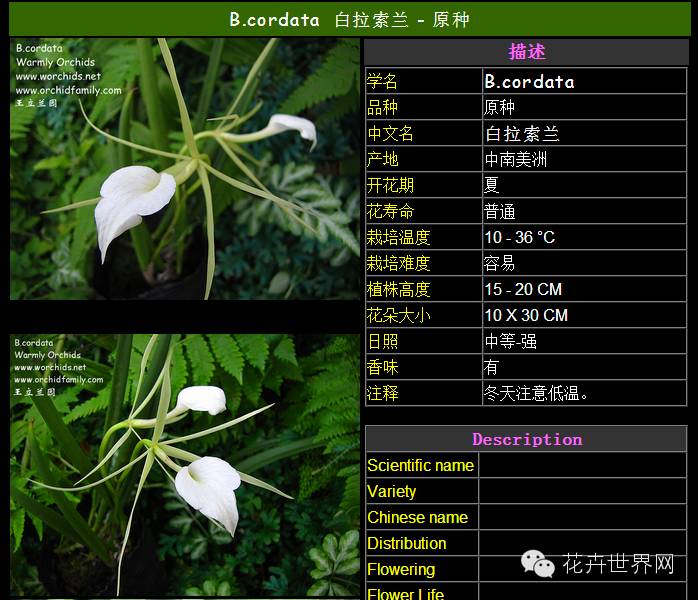Open the bottom orchid photo
The height and width of the screenshot is (600, 698).
point(184,465)
